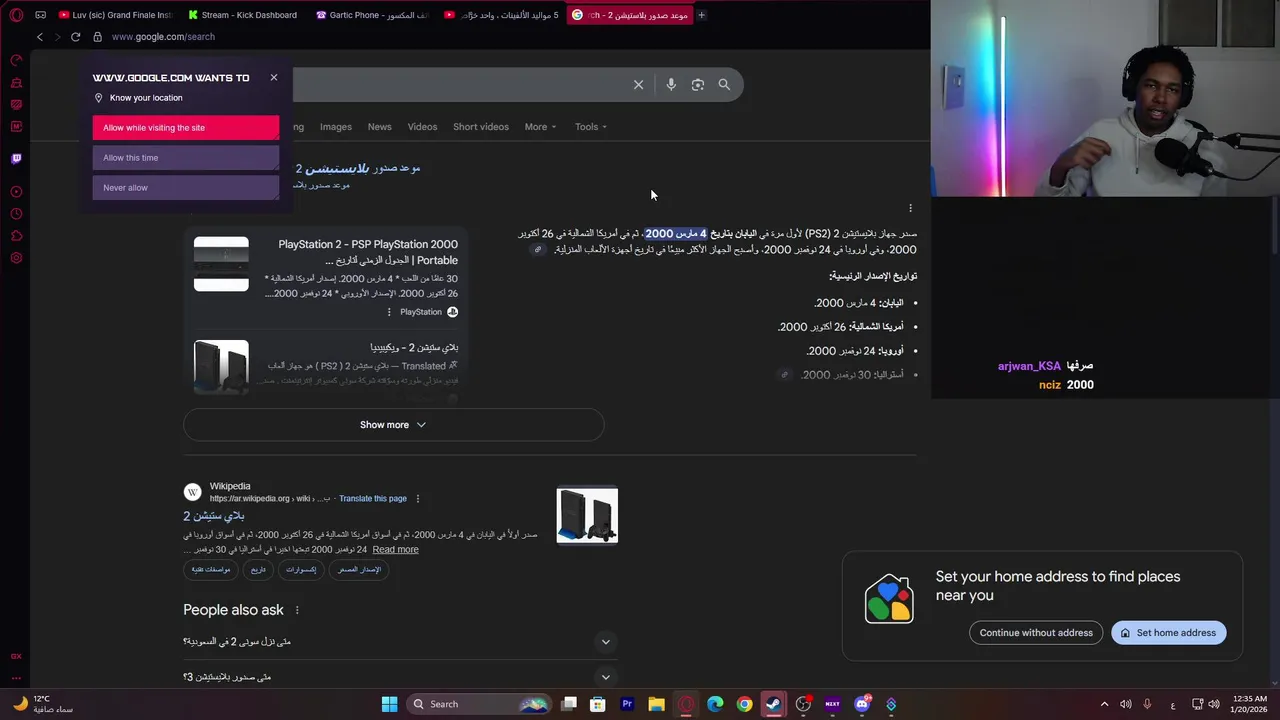Open the بلاي ستيشن 2 Wikipedia result link
1280x720 pixels.
pos(213,516)
